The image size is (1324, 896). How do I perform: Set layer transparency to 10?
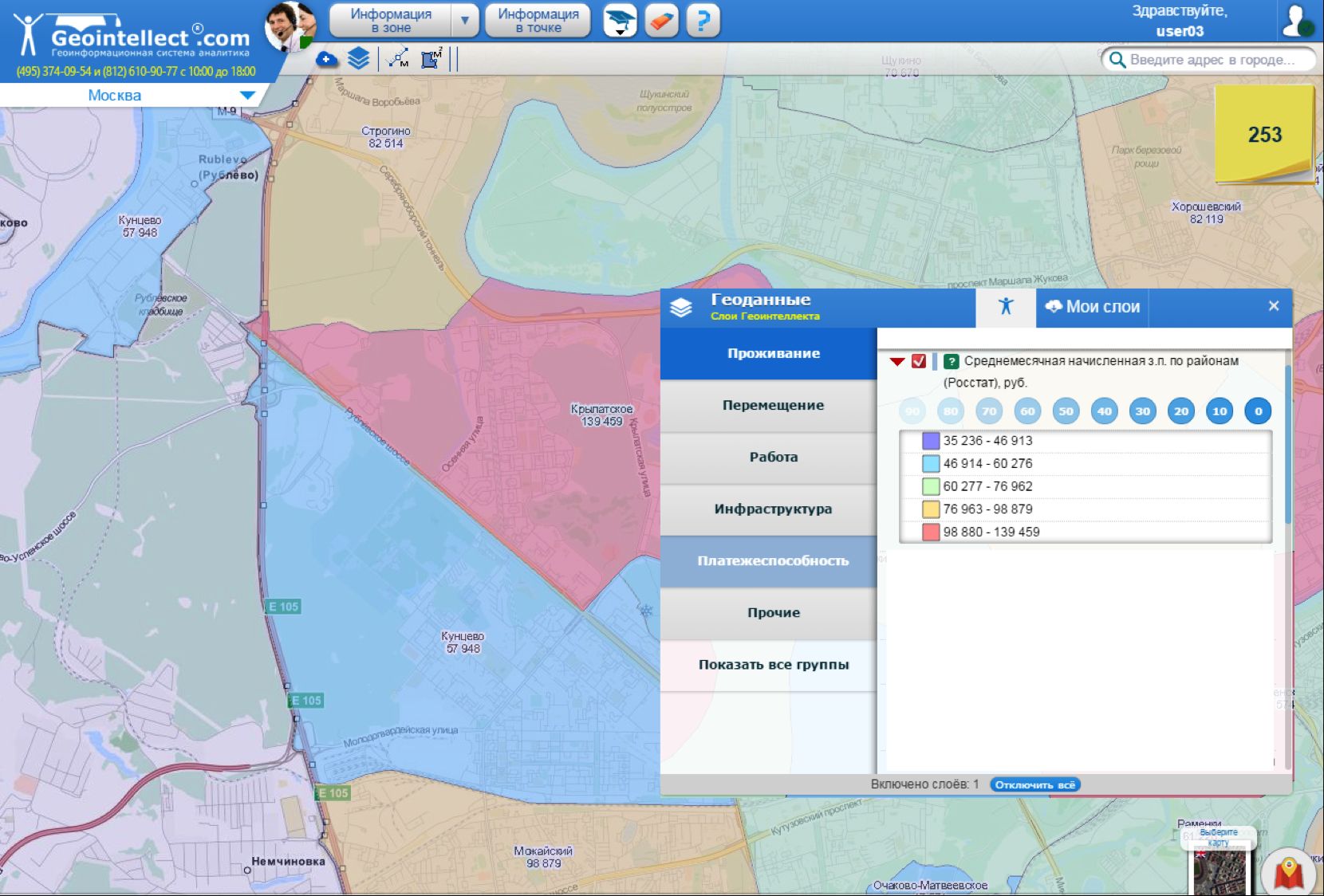click(1220, 411)
